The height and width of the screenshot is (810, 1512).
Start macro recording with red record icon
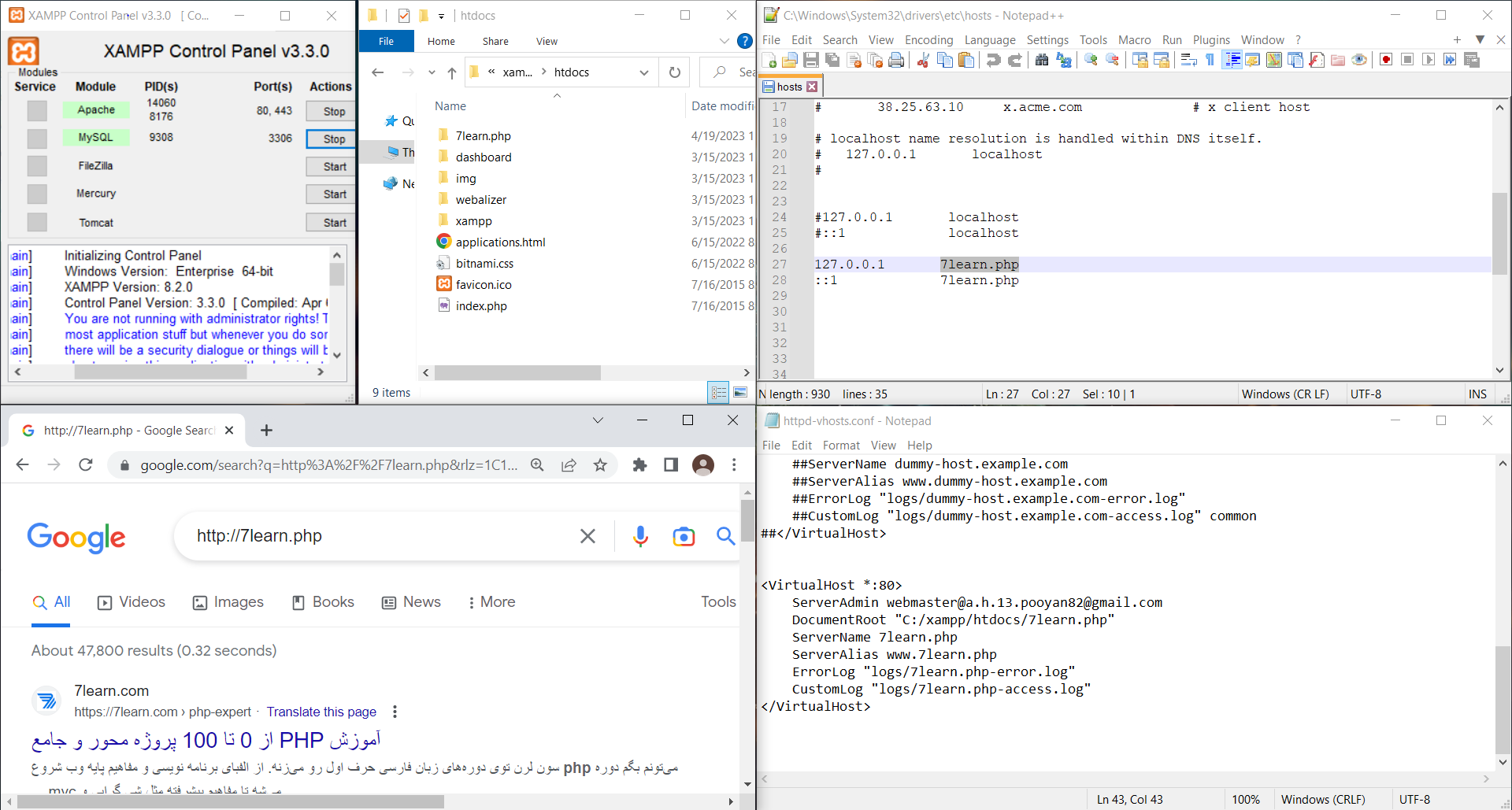tap(1387, 60)
